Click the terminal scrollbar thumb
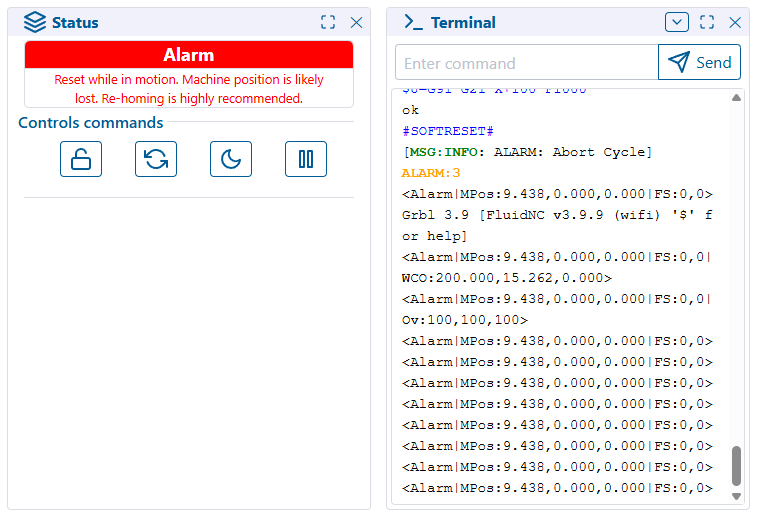 [737, 464]
